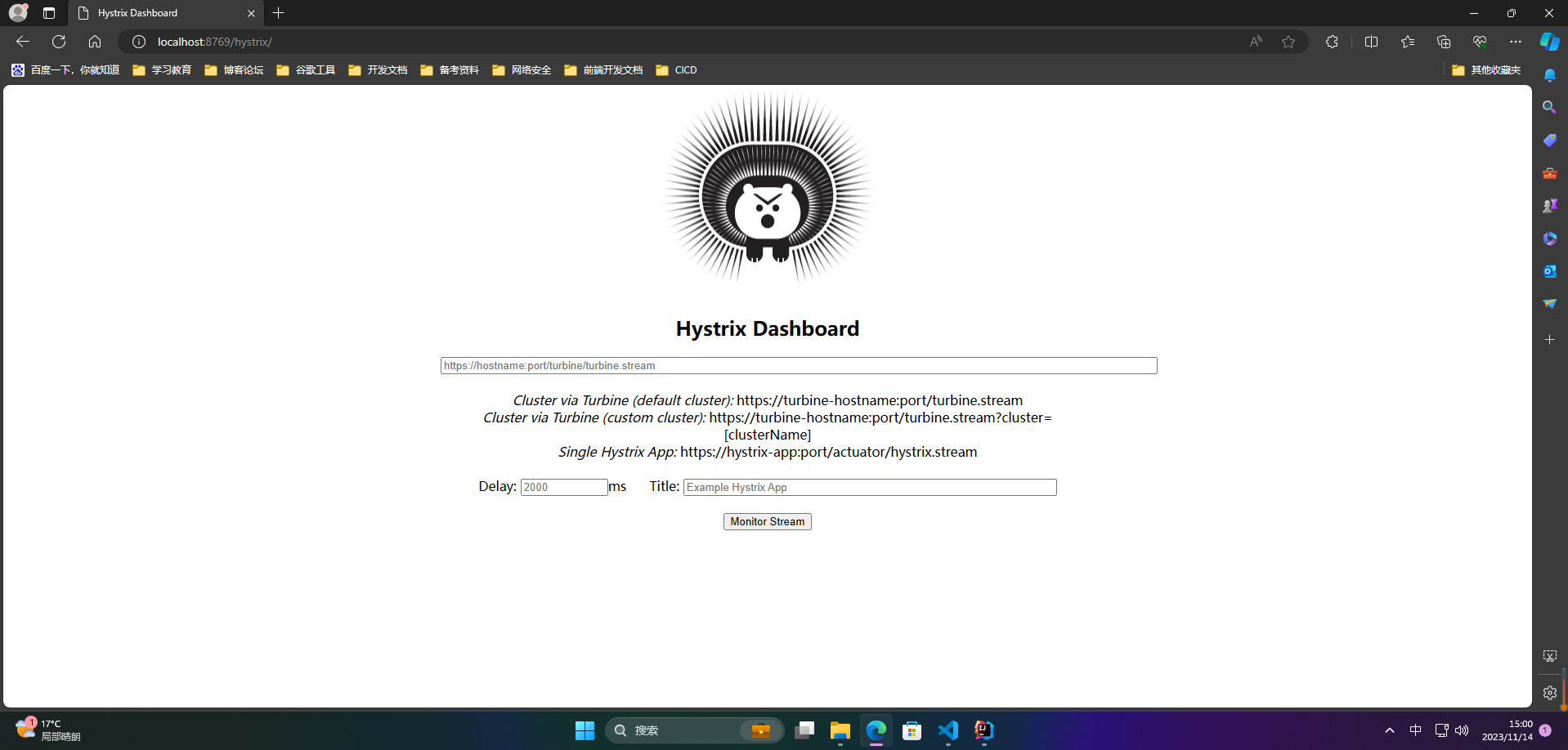Viewport: 1568px width, 750px height.
Task: Open the 开发文档 bookmarks folder
Action: (x=378, y=70)
